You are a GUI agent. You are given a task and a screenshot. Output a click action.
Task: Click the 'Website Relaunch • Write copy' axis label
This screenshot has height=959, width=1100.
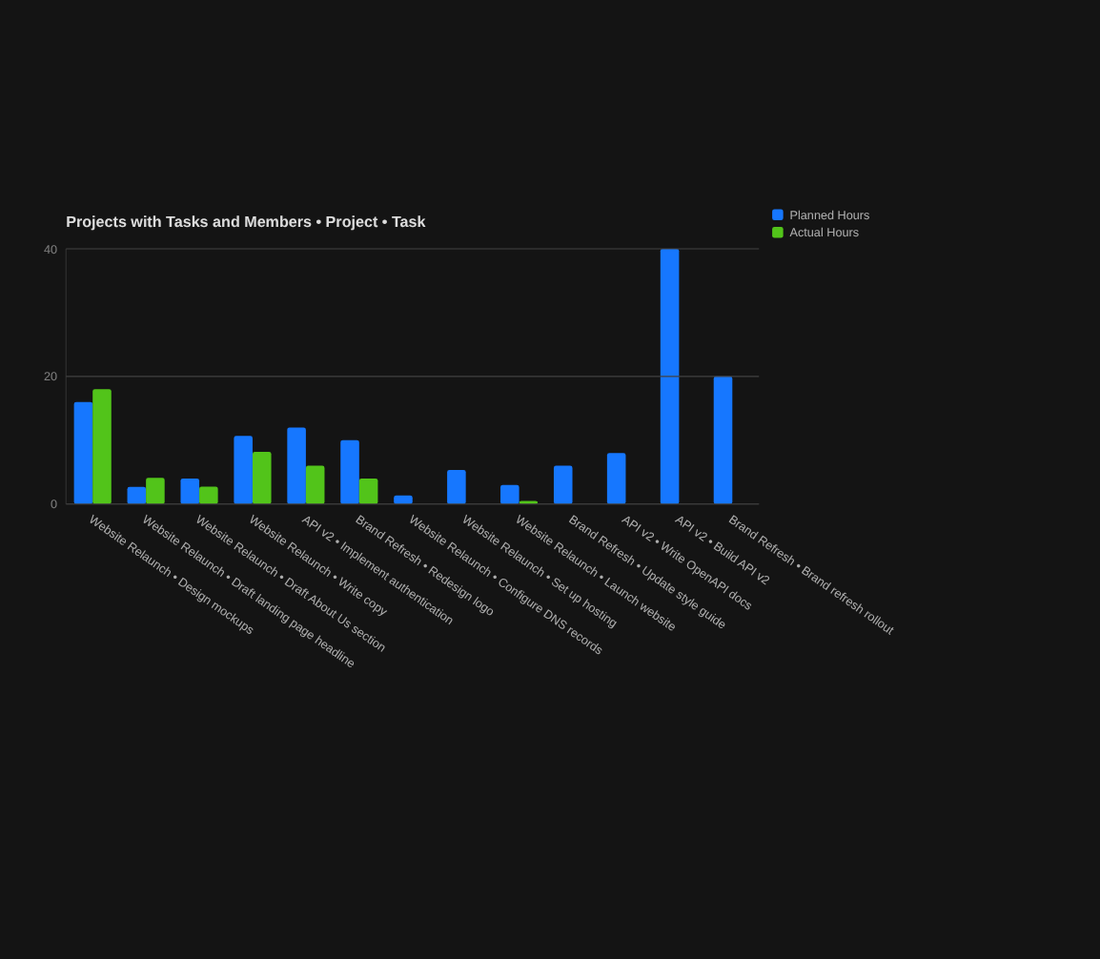point(318,565)
